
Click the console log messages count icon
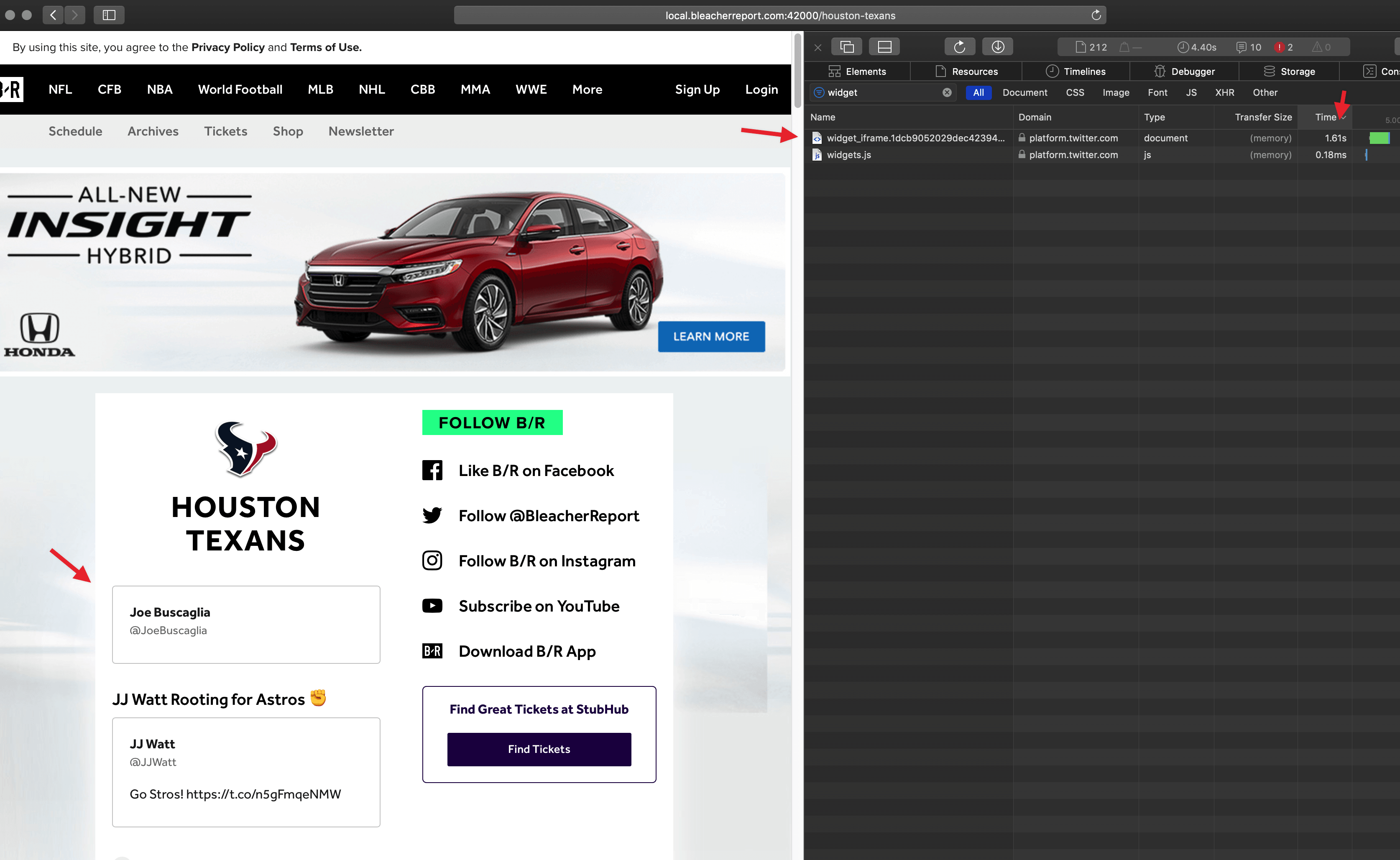click(x=1248, y=47)
